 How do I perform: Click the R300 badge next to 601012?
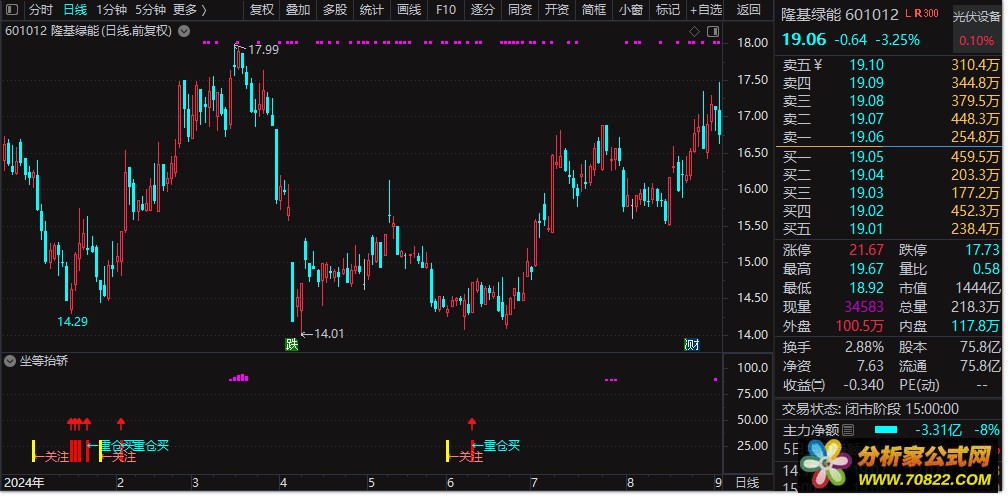coord(924,15)
